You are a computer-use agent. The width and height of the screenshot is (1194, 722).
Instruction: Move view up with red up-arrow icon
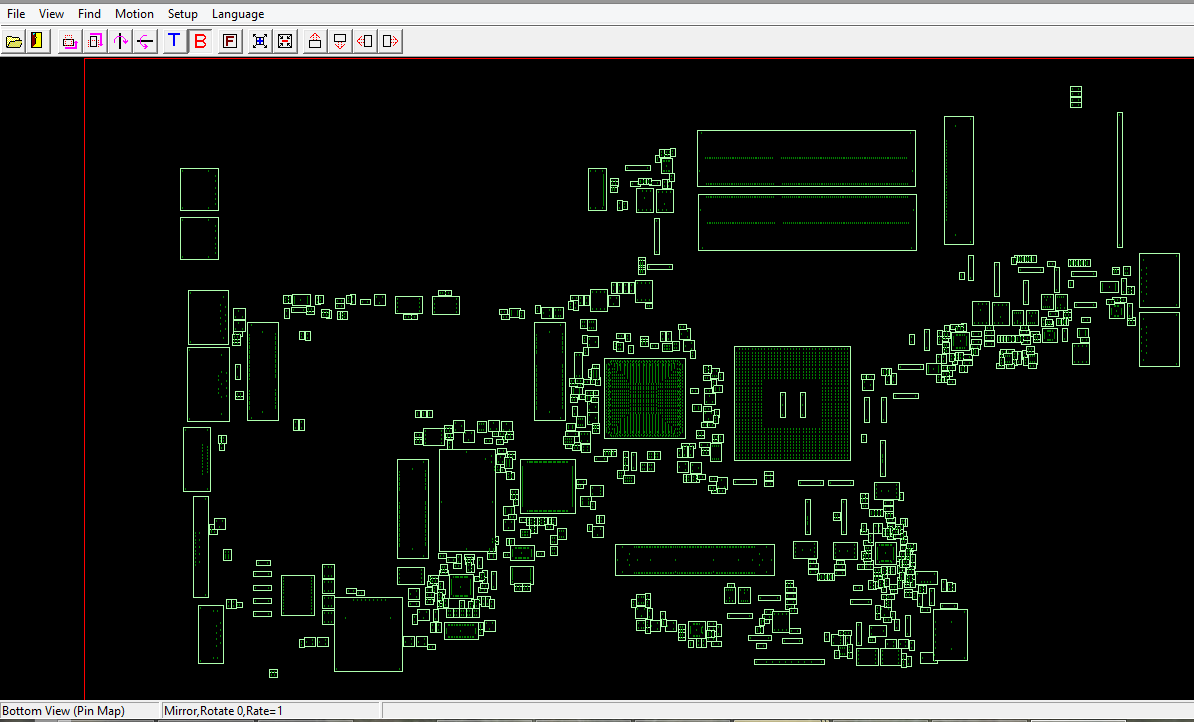click(314, 41)
